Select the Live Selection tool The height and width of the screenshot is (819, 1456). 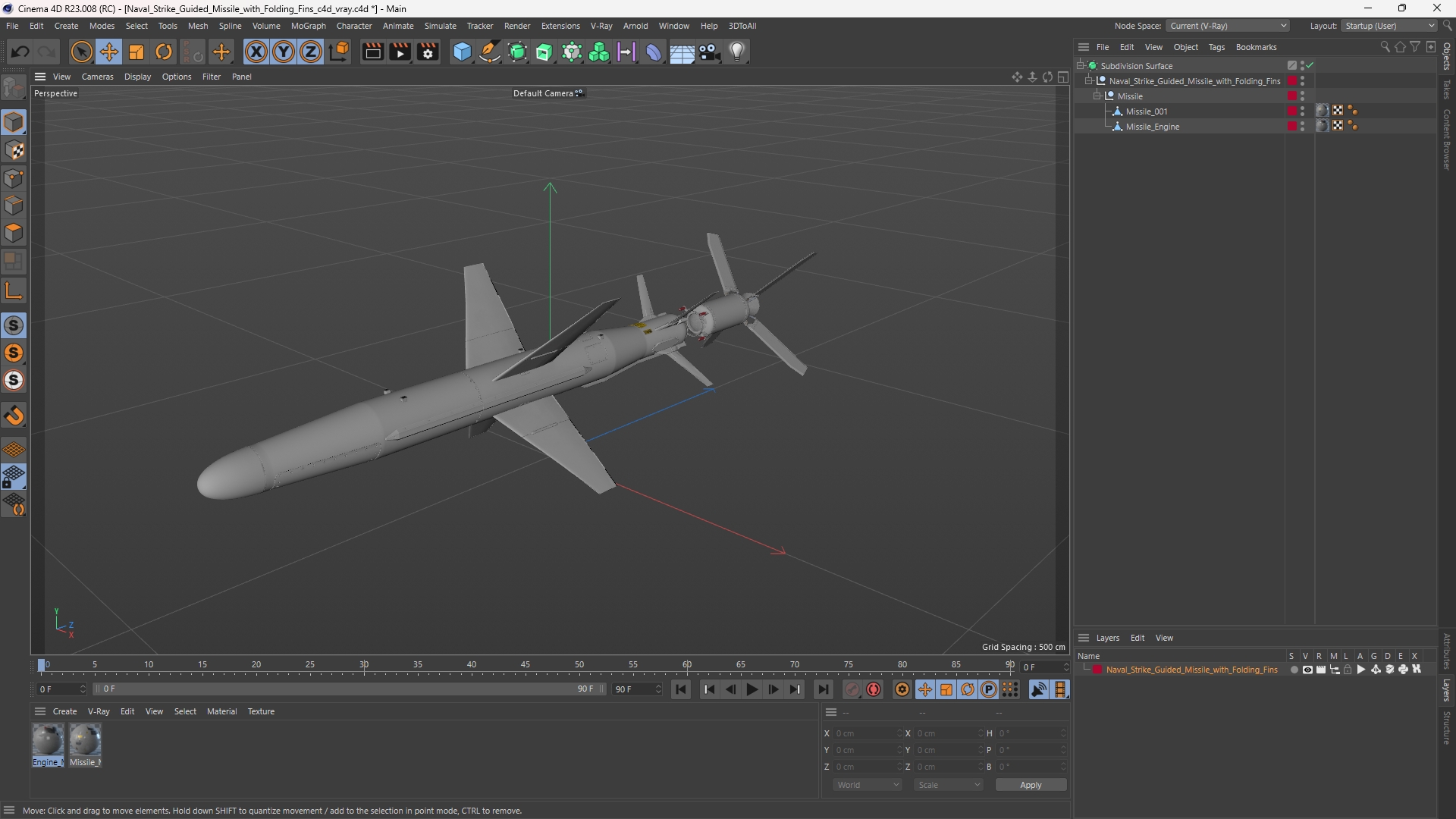click(x=81, y=52)
